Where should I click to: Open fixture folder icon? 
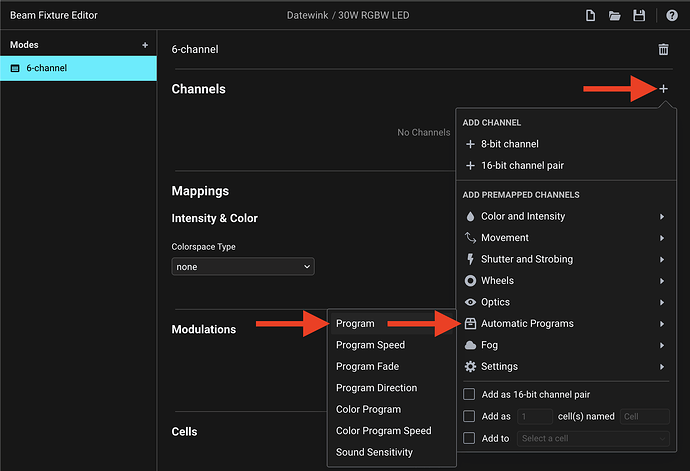[614, 16]
